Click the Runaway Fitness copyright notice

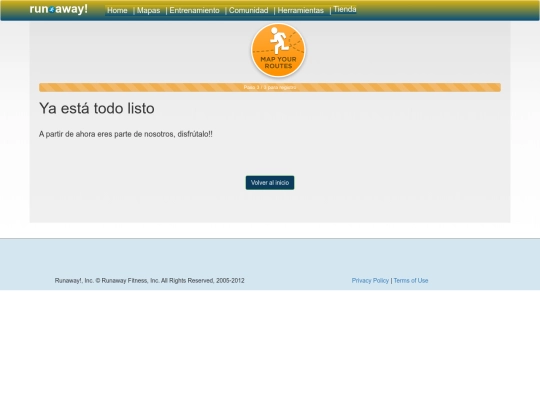(149, 281)
